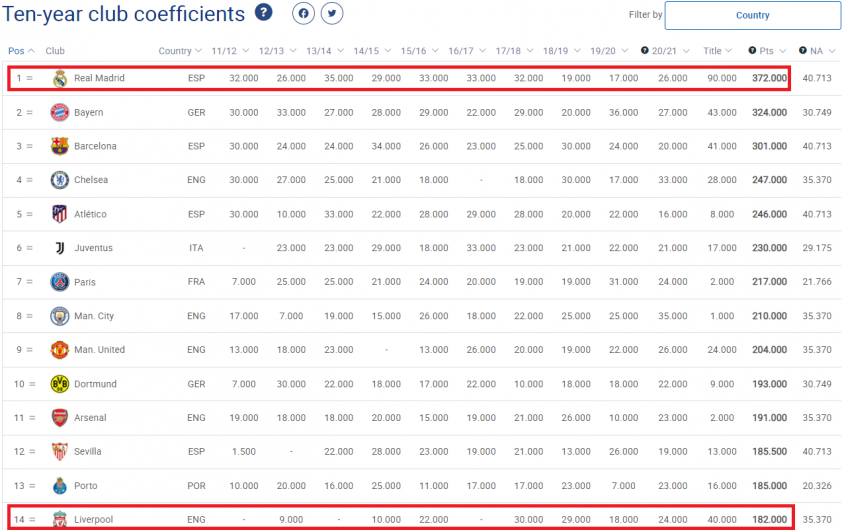
Task: Sort by the 14/15 season column
Action: tap(372, 50)
